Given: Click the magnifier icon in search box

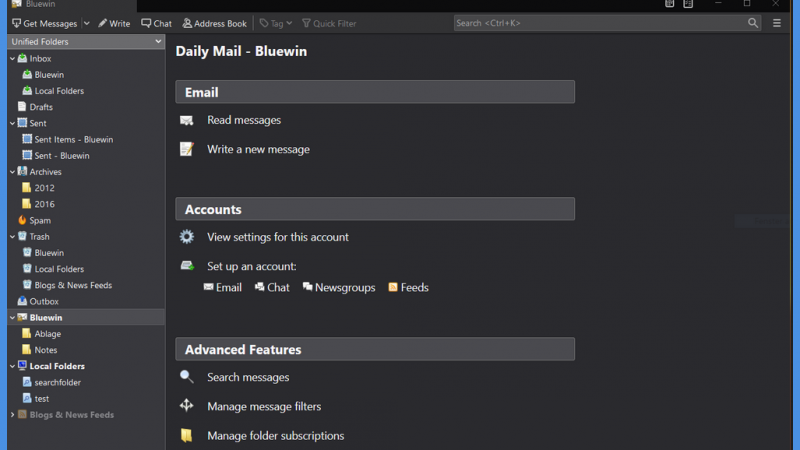Looking at the screenshot, I should (x=753, y=23).
